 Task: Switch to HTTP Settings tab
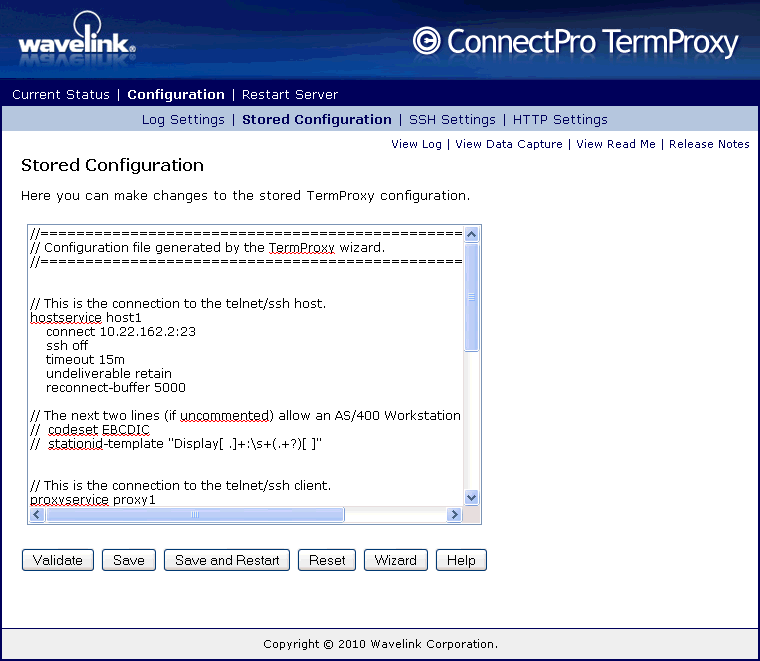click(560, 120)
